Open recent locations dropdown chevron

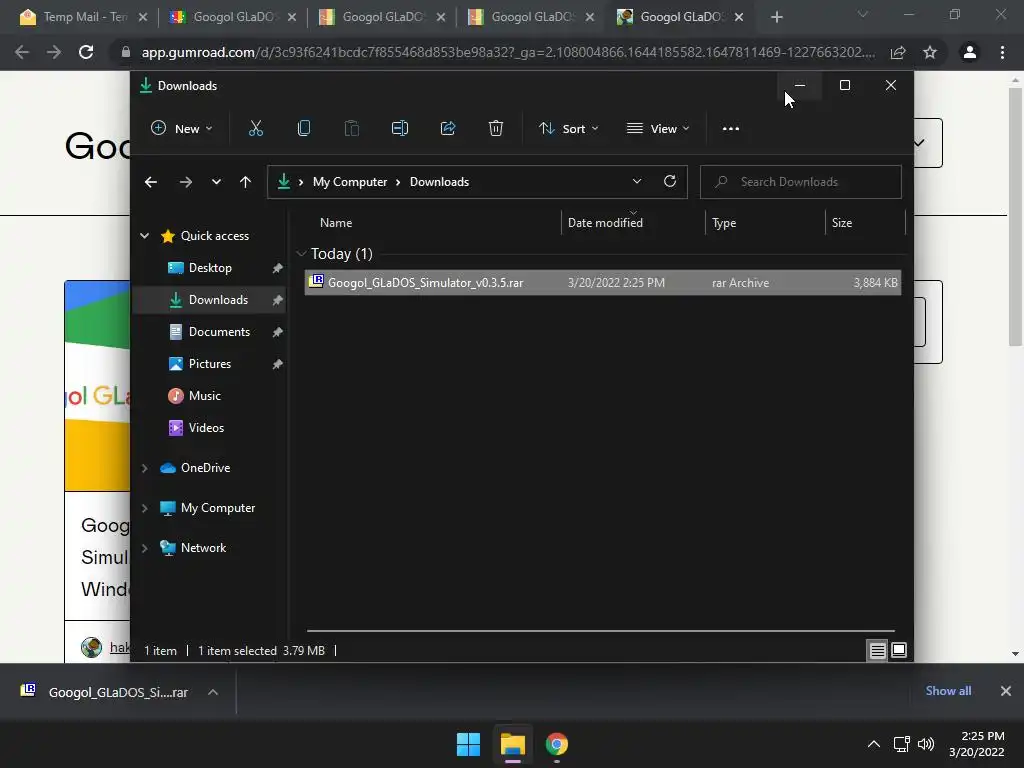point(216,182)
